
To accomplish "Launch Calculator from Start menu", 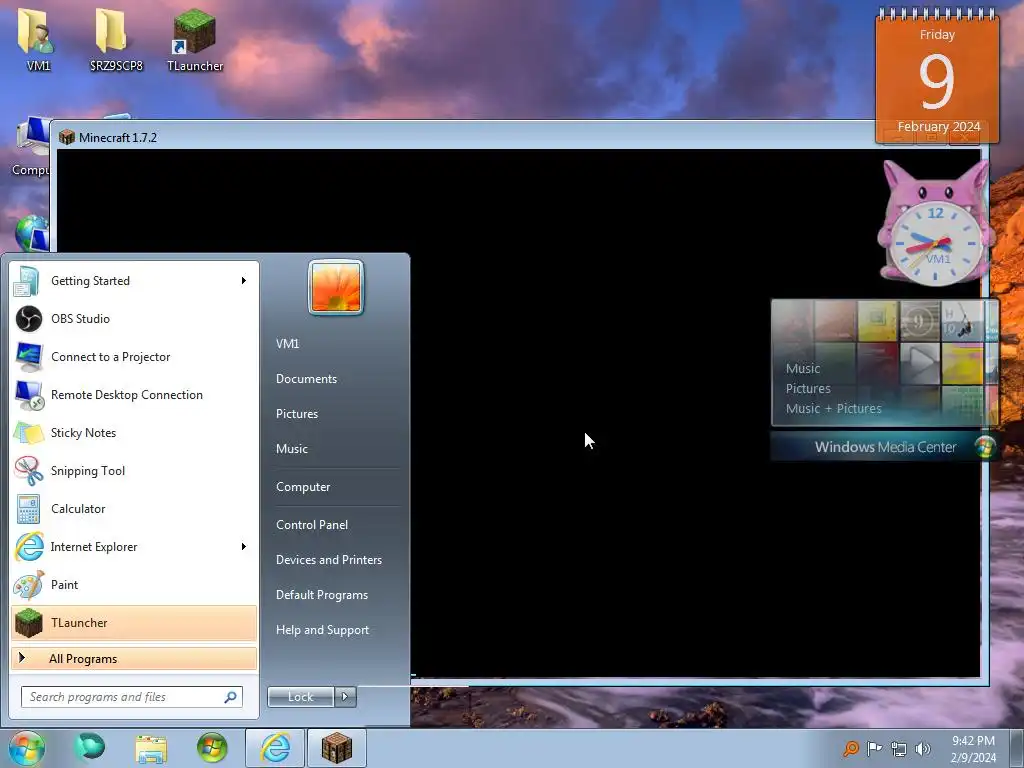I will click(134, 509).
